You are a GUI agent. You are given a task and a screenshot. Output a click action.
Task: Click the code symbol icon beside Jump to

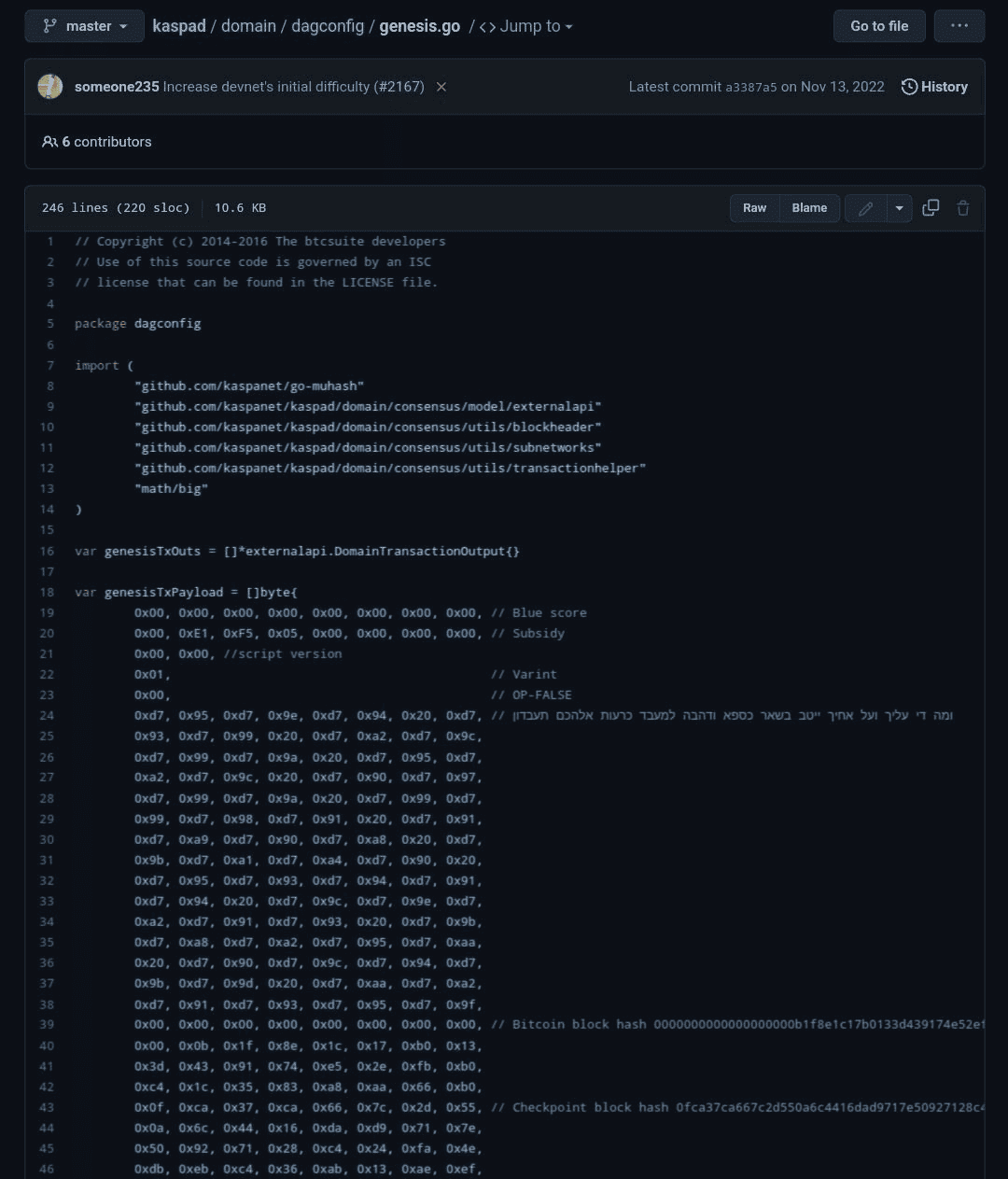pos(488,26)
